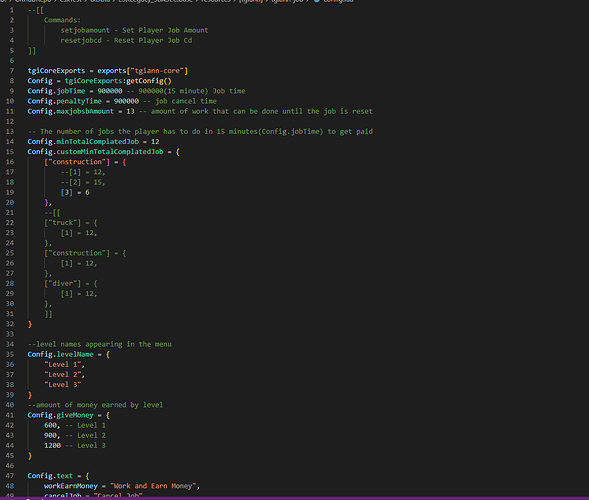Click '--level names appearing in the menu' comment

click(100, 344)
